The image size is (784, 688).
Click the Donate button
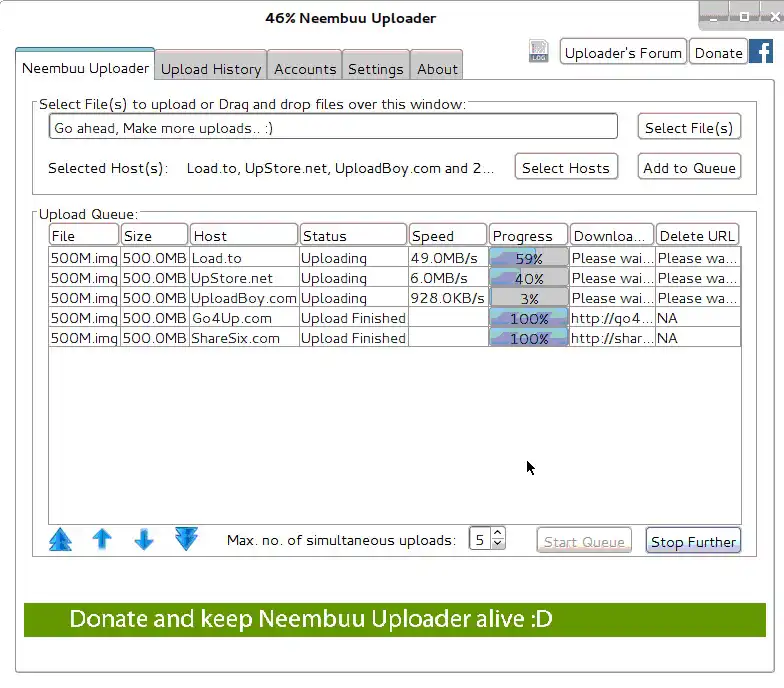[x=718, y=52]
